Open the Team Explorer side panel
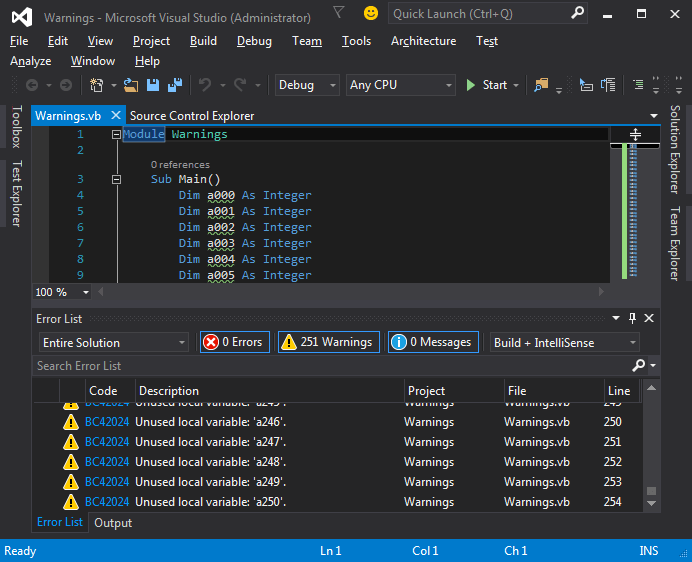Image resolution: width=692 pixels, height=562 pixels. tap(675, 243)
